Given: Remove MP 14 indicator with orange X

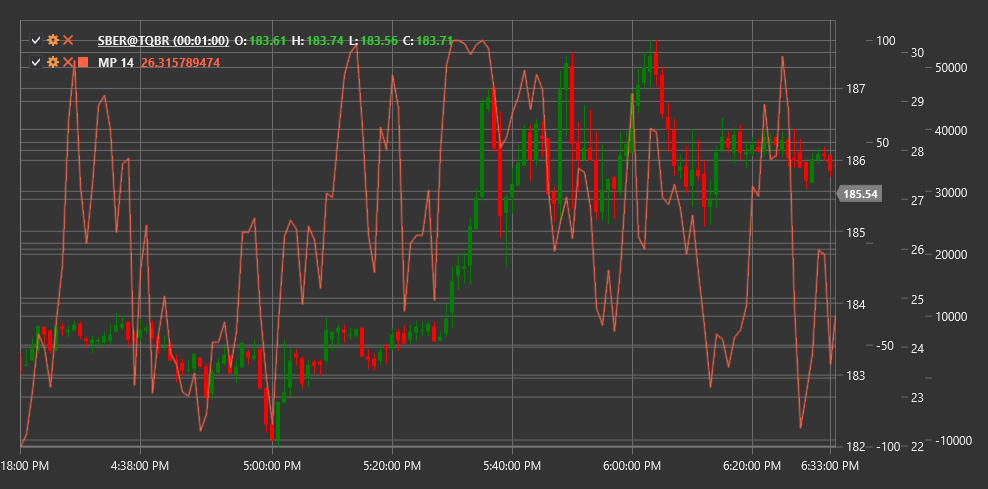Looking at the screenshot, I should coord(68,62).
